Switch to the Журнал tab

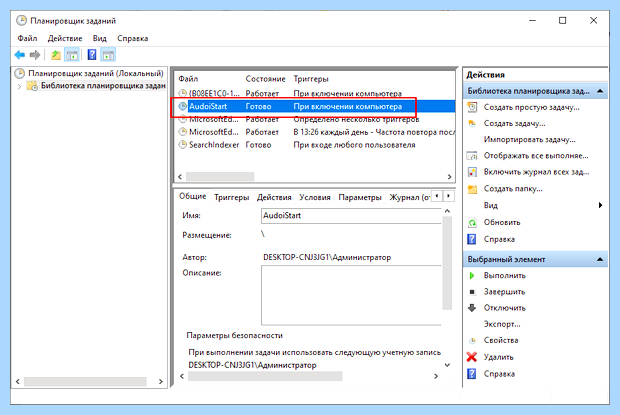[409, 197]
